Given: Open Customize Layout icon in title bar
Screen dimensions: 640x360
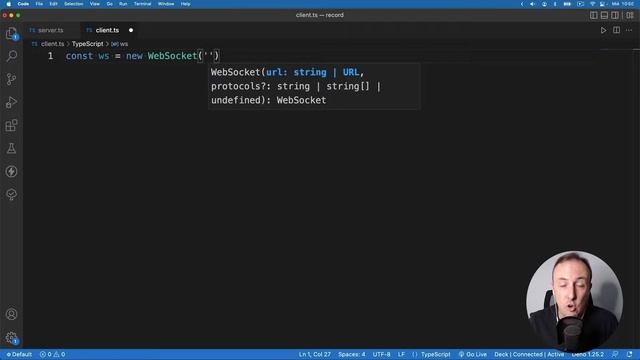Looking at the screenshot, I should click(x=630, y=15).
